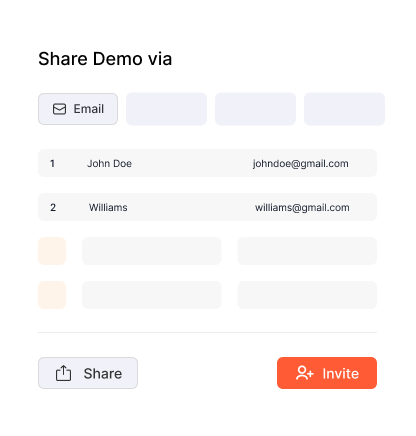Choose the third share method placeholder

click(x=255, y=109)
